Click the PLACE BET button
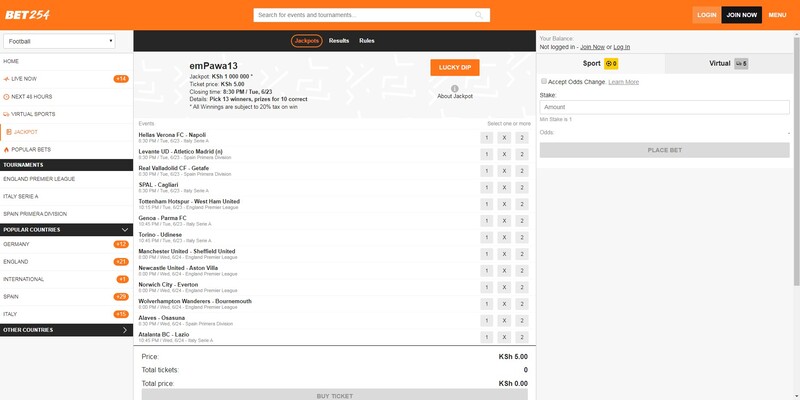The height and width of the screenshot is (400, 800). (x=665, y=150)
